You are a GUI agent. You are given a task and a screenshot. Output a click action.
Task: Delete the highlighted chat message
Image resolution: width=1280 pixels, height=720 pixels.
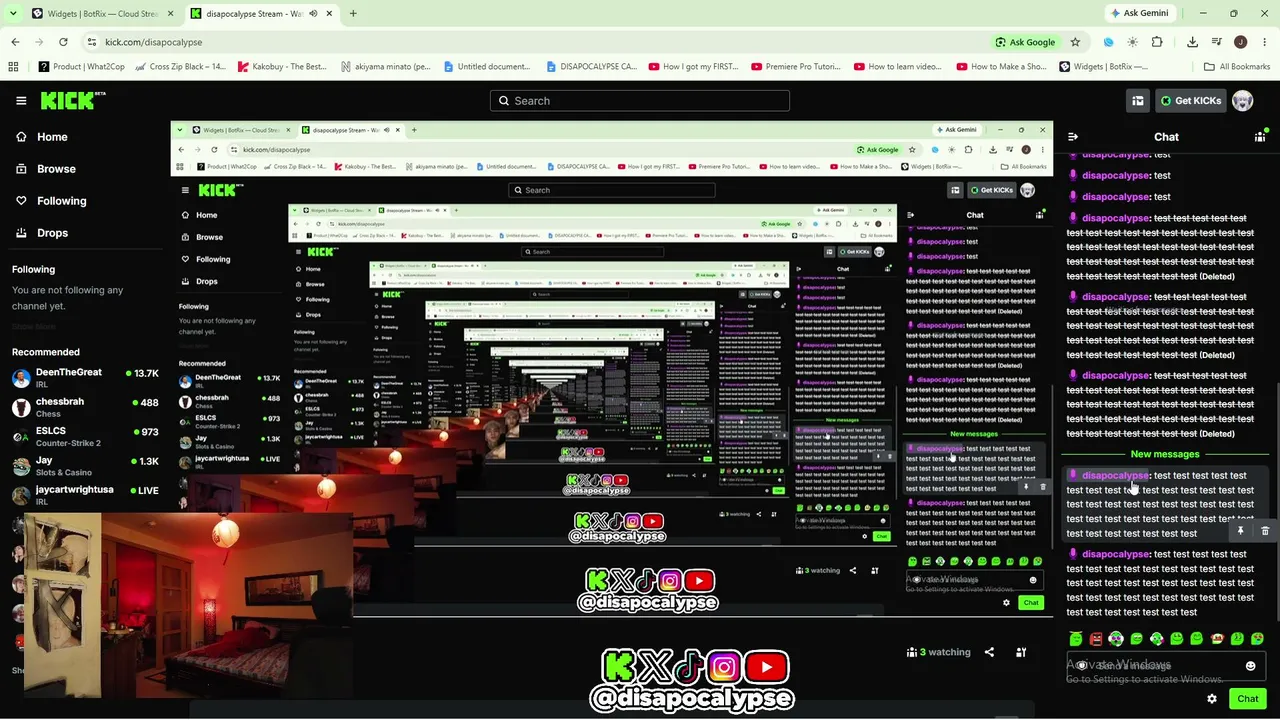[x=1265, y=531]
